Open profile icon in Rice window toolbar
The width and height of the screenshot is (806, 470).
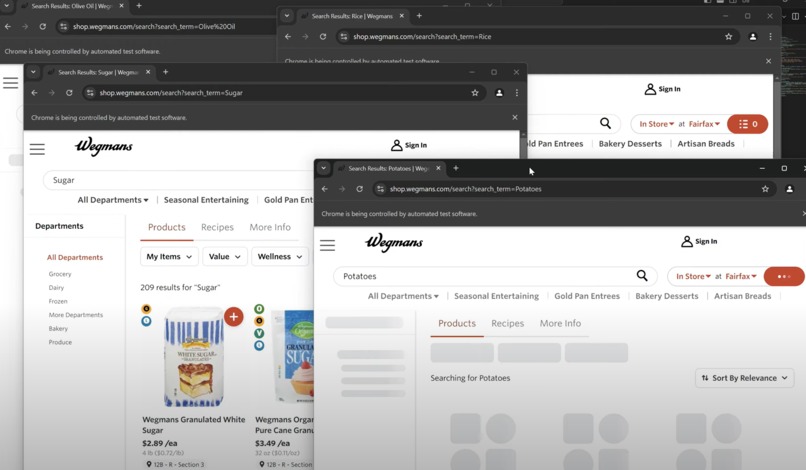pos(753,37)
